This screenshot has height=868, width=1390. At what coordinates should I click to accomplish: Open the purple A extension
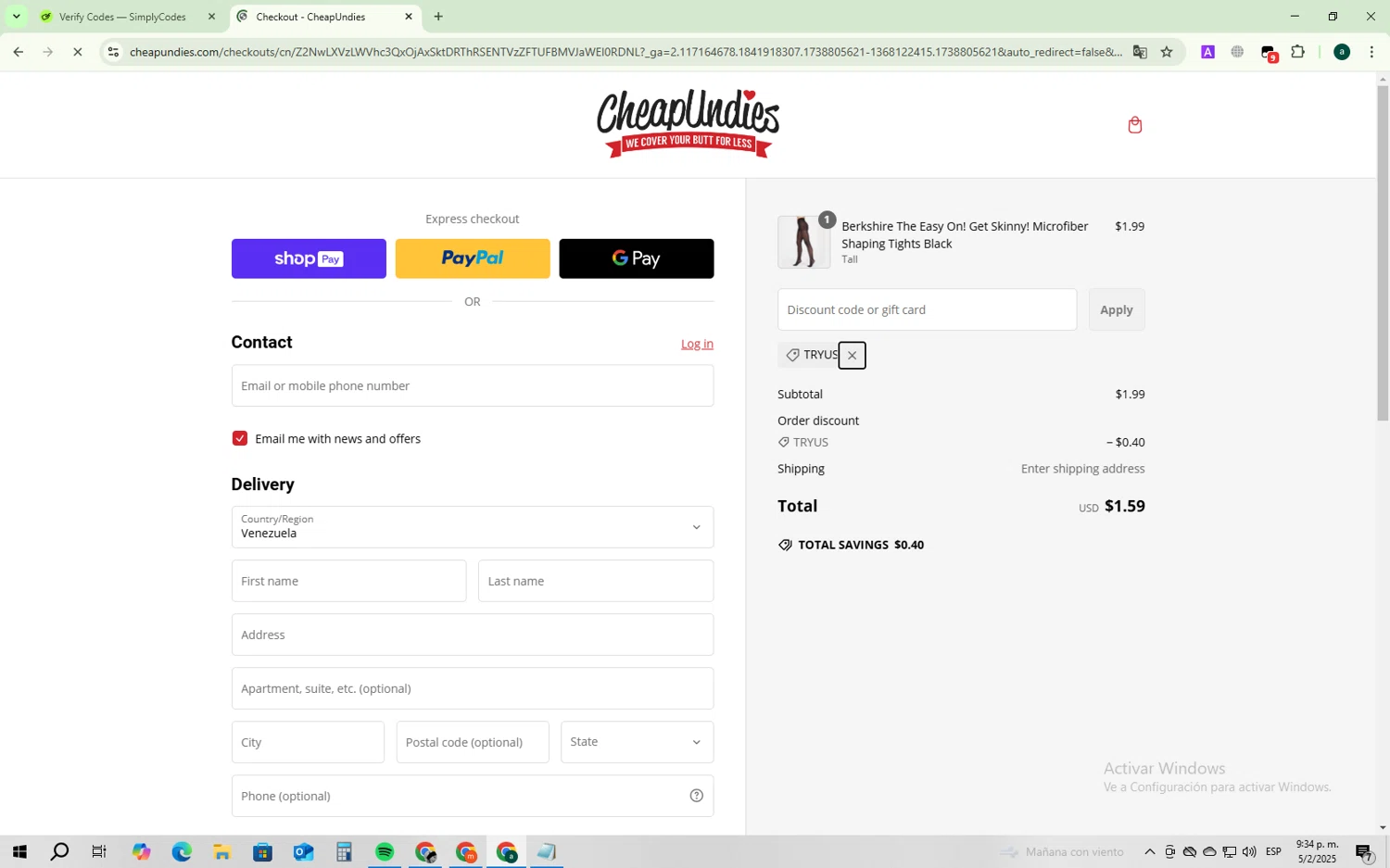[1207, 52]
